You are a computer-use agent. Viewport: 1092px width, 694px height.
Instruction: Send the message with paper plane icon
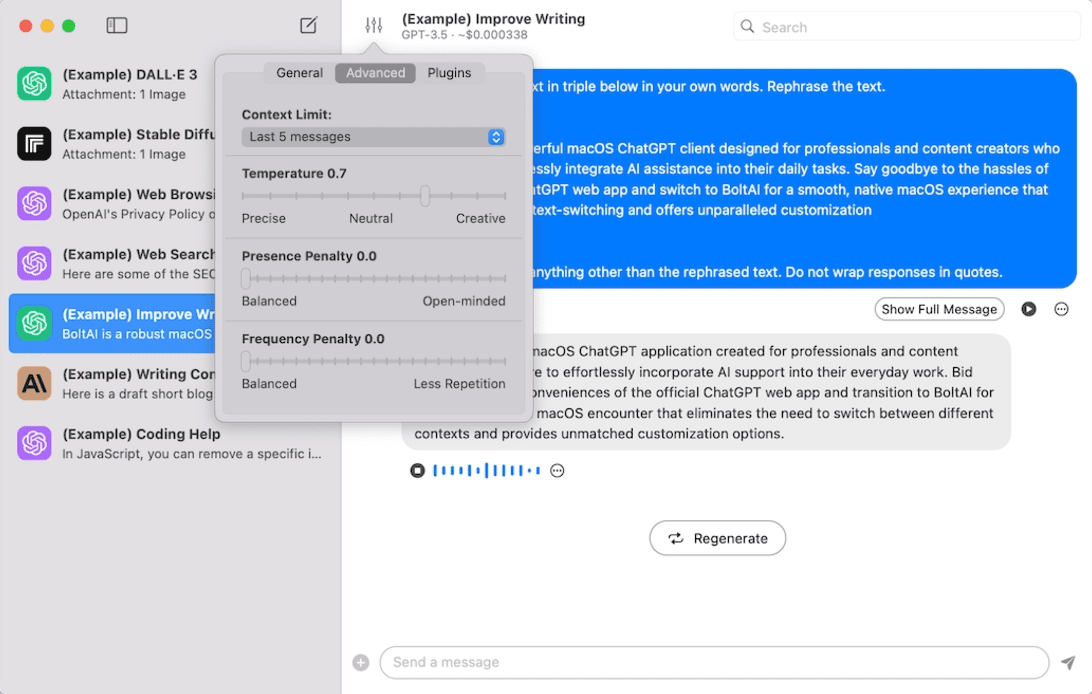(x=1068, y=663)
